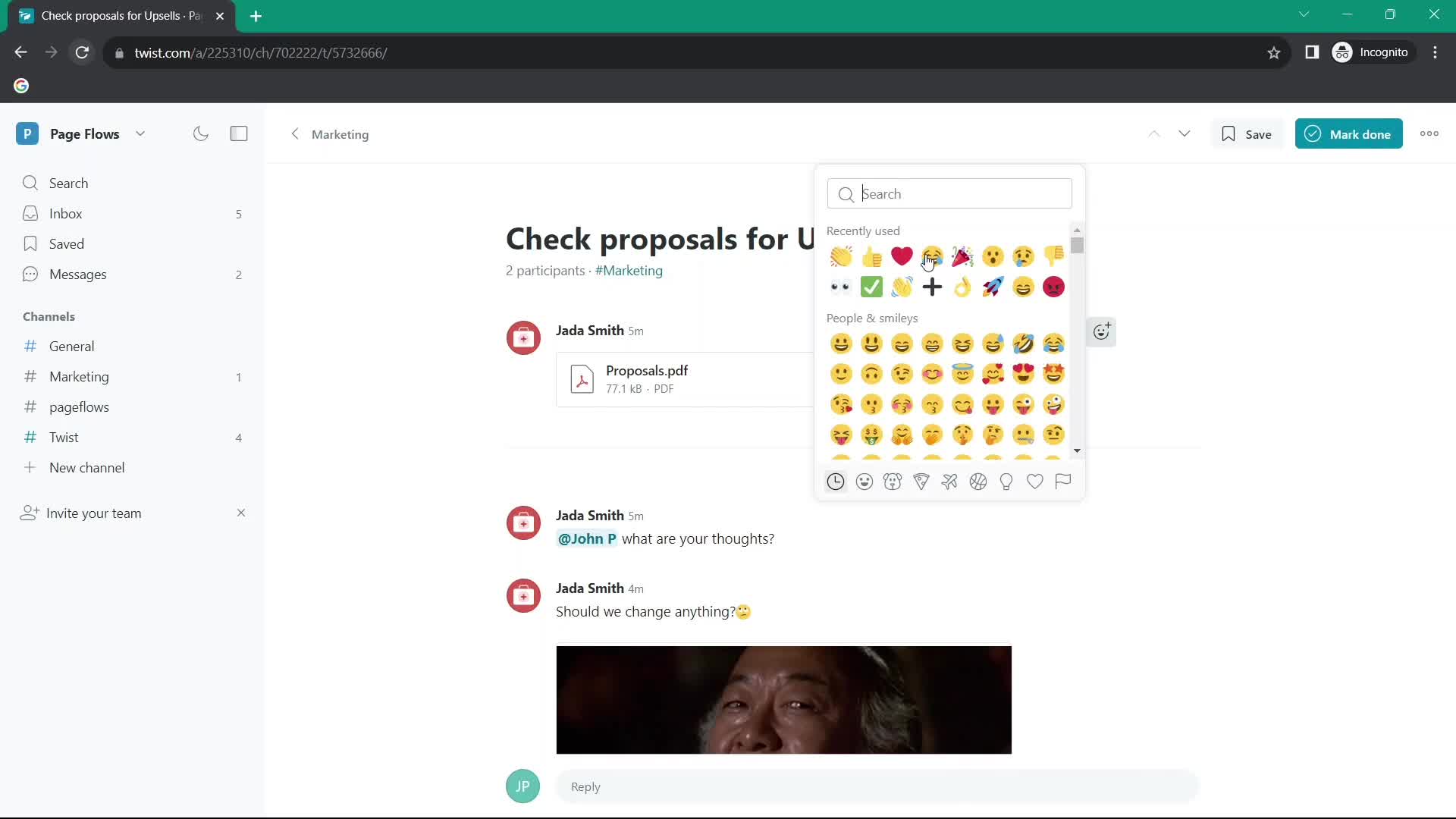Click the up chevron to collapse thread
This screenshot has height=819, width=1456.
(x=1154, y=133)
